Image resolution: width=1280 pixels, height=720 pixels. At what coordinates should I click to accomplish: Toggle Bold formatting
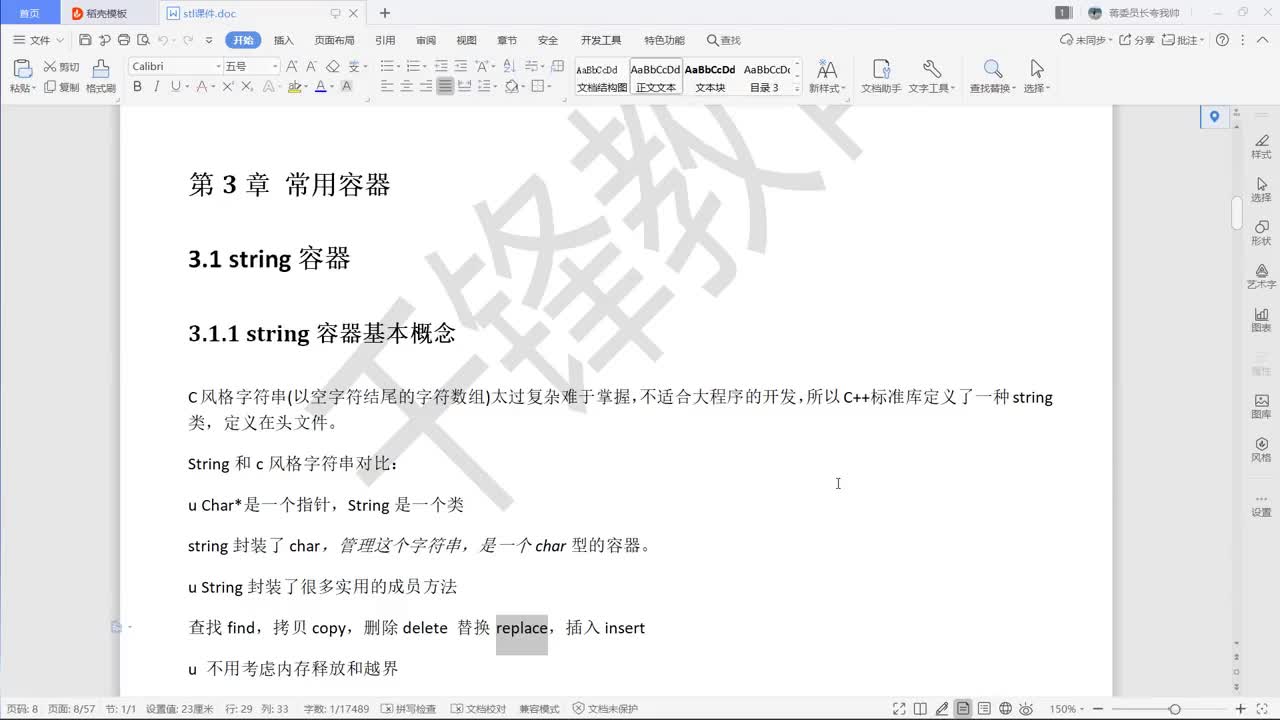click(x=137, y=87)
